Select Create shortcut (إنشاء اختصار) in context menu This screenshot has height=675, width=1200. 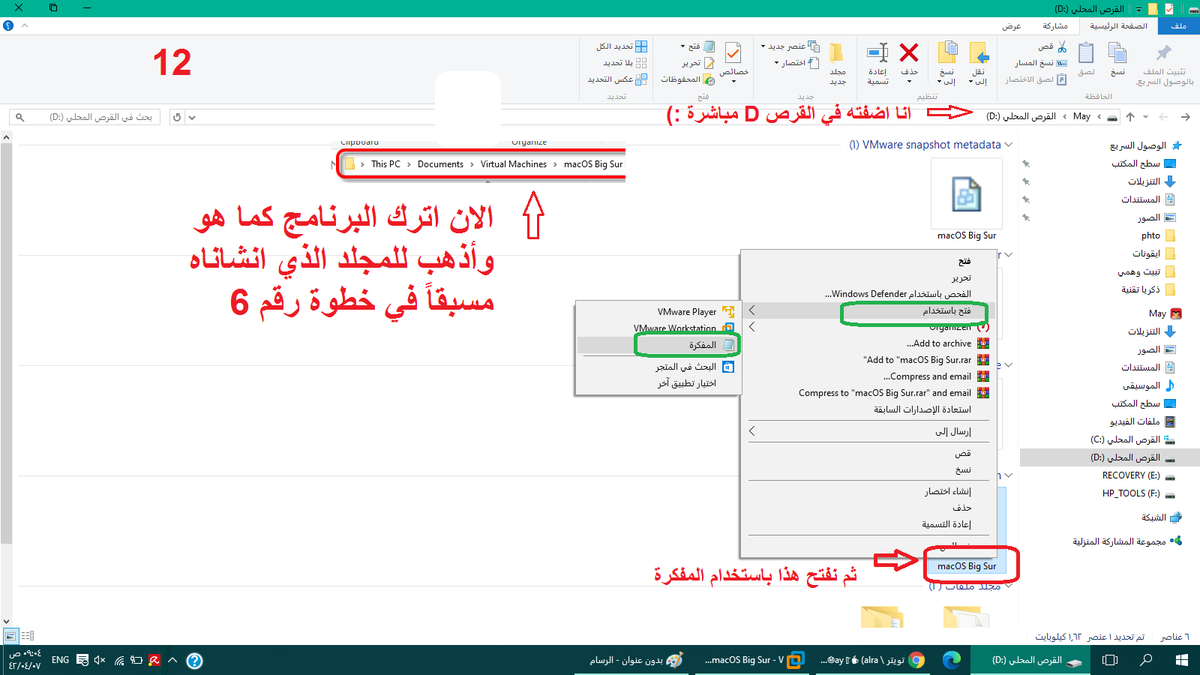pyautogui.click(x=866, y=491)
